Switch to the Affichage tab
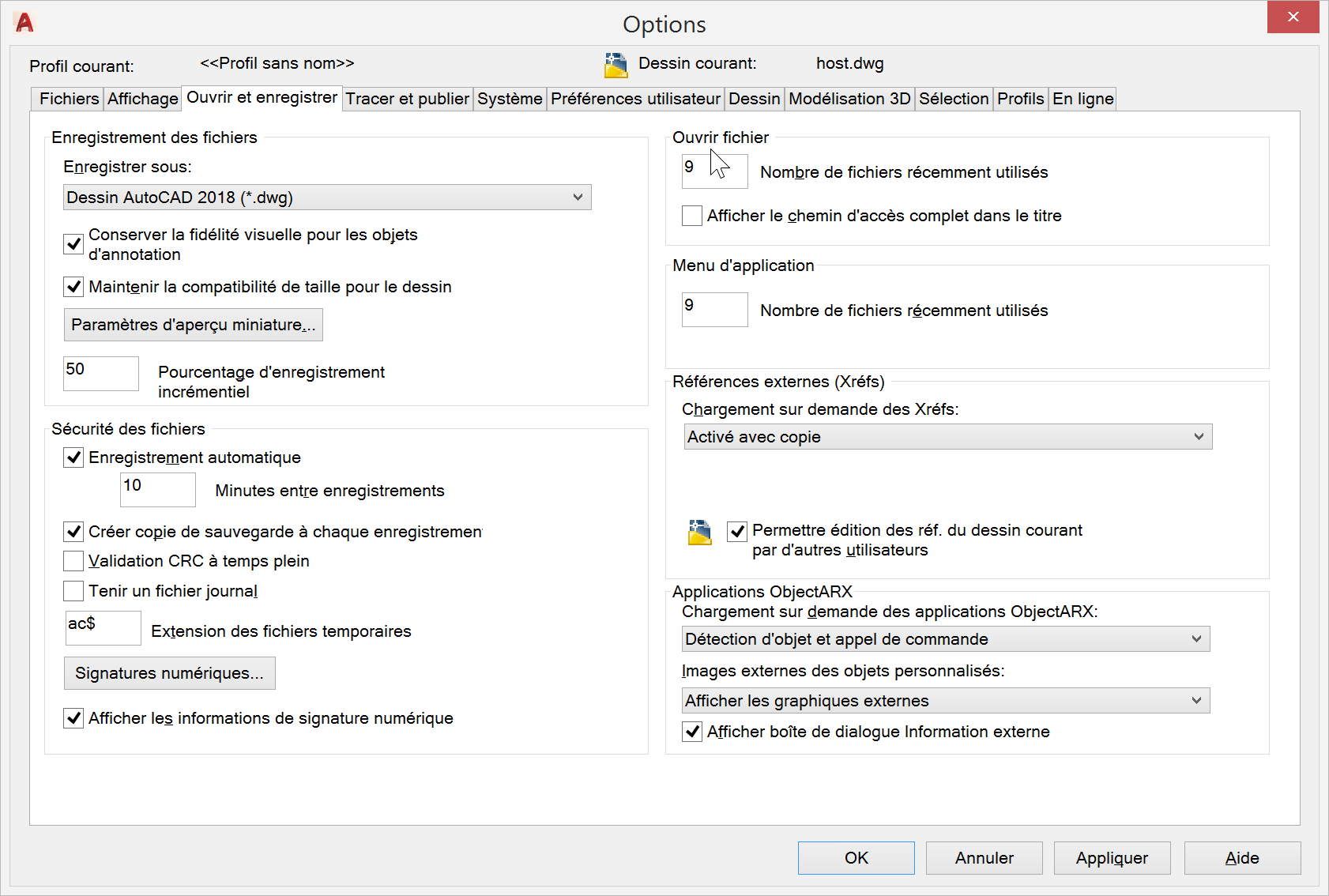The height and width of the screenshot is (896, 1329). 142,99
